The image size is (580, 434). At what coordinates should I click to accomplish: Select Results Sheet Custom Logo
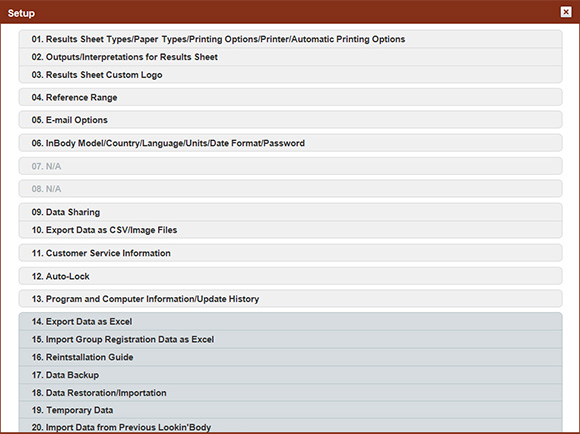pyautogui.click(x=290, y=75)
